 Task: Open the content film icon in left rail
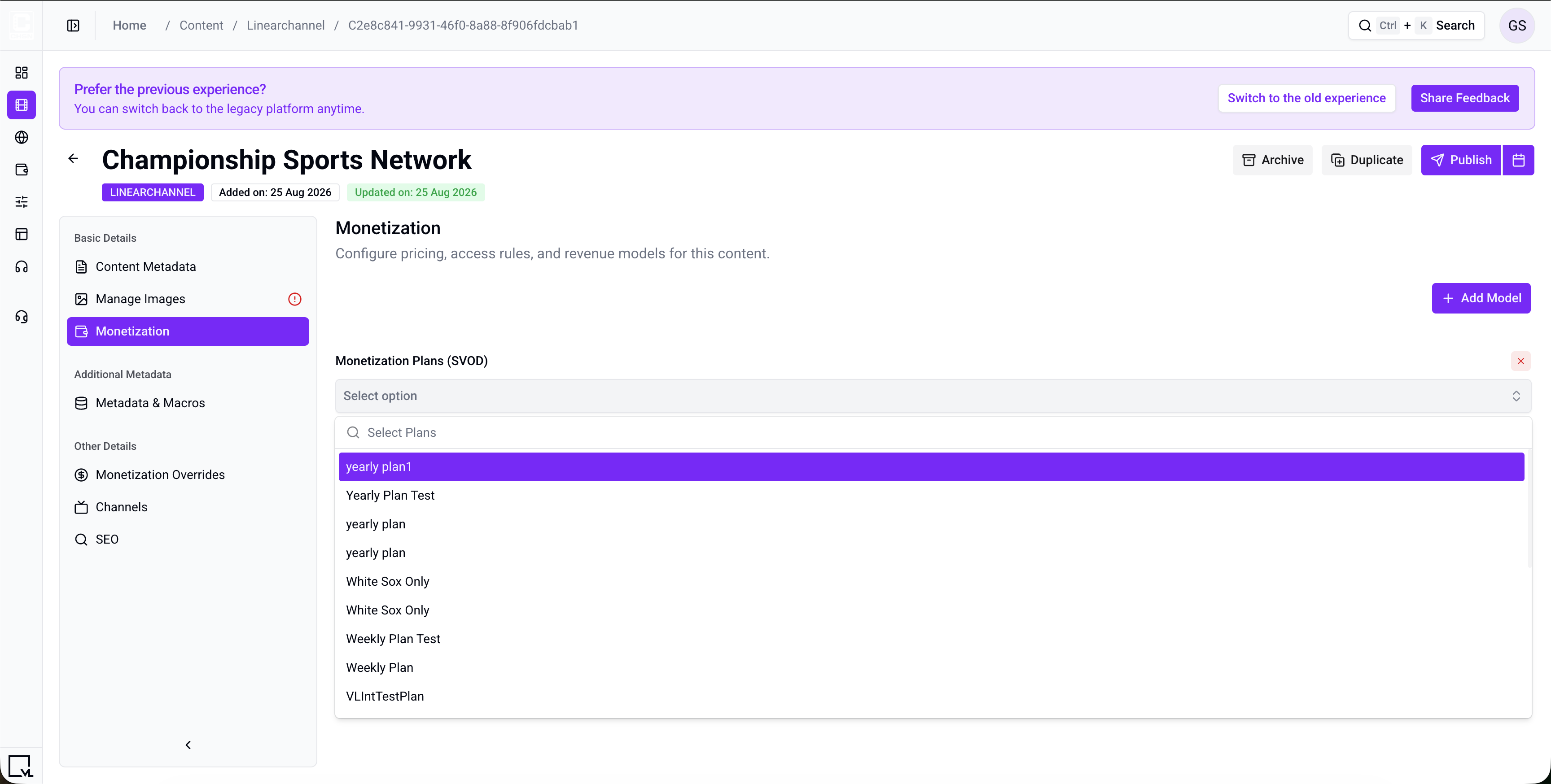pos(22,105)
